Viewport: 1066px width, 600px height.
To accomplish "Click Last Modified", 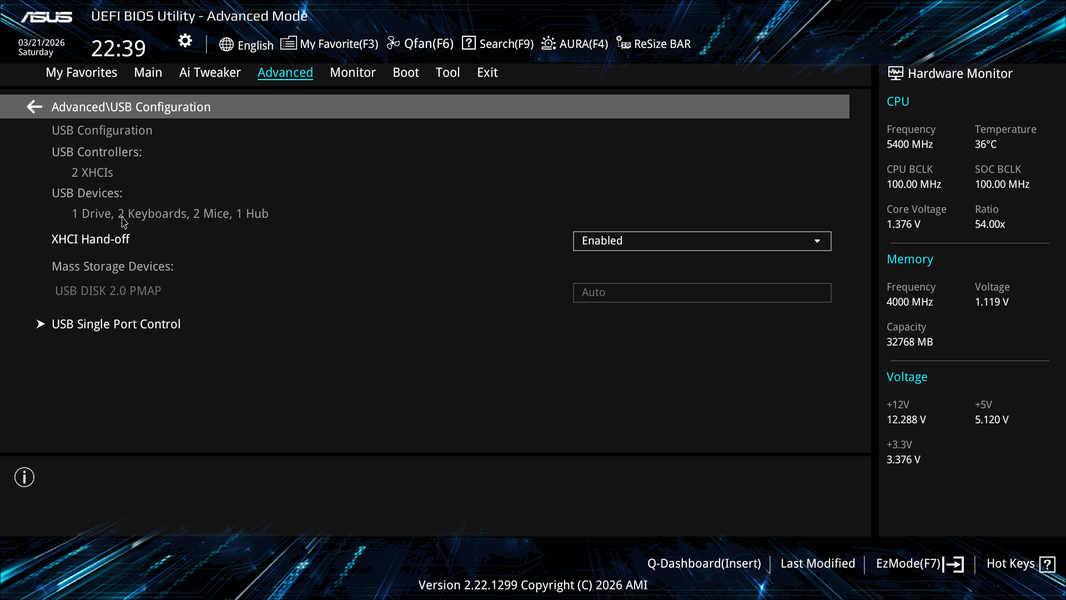I will coord(817,564).
